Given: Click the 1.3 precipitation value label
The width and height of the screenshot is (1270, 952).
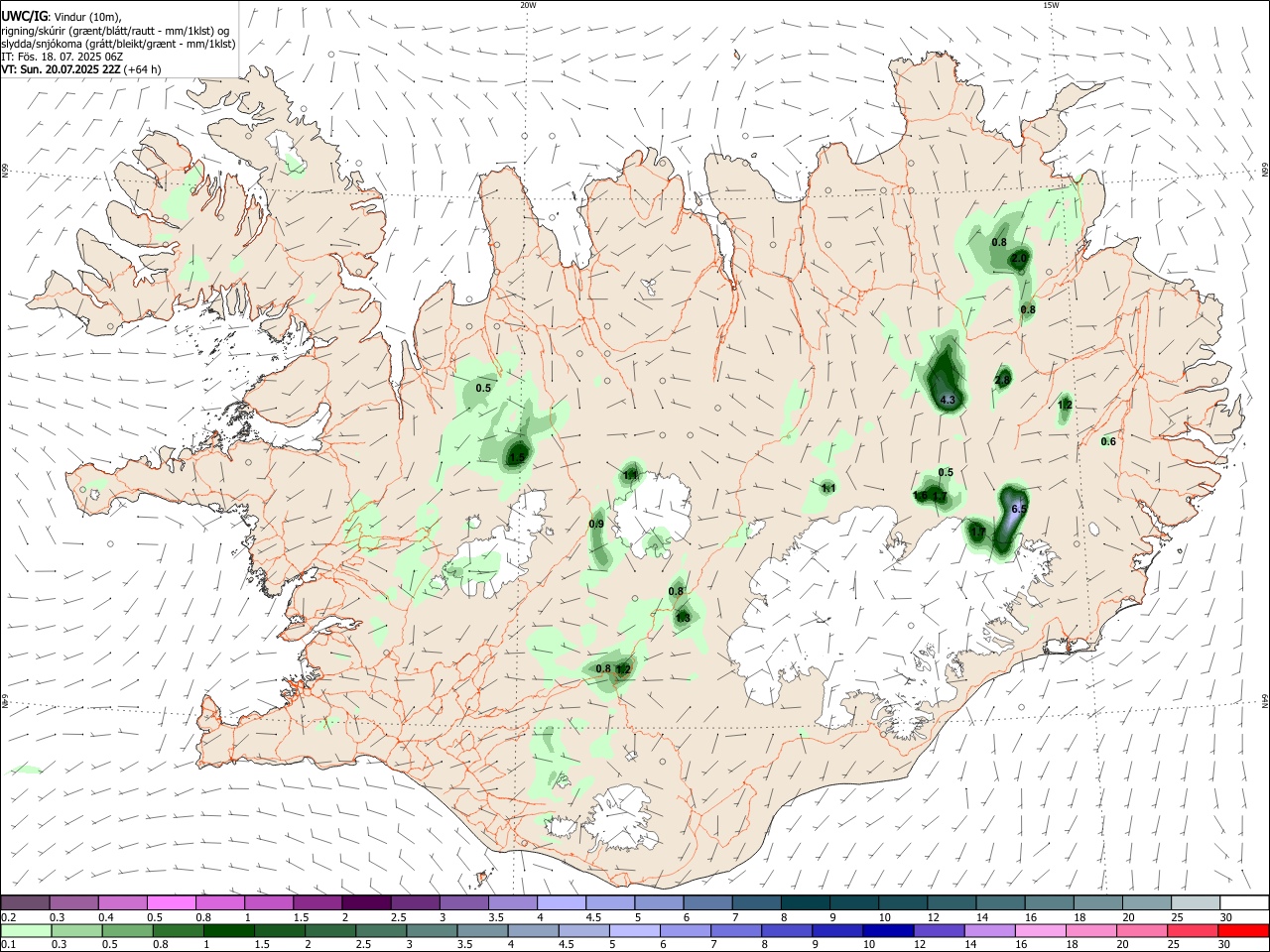Looking at the screenshot, I should [683, 618].
